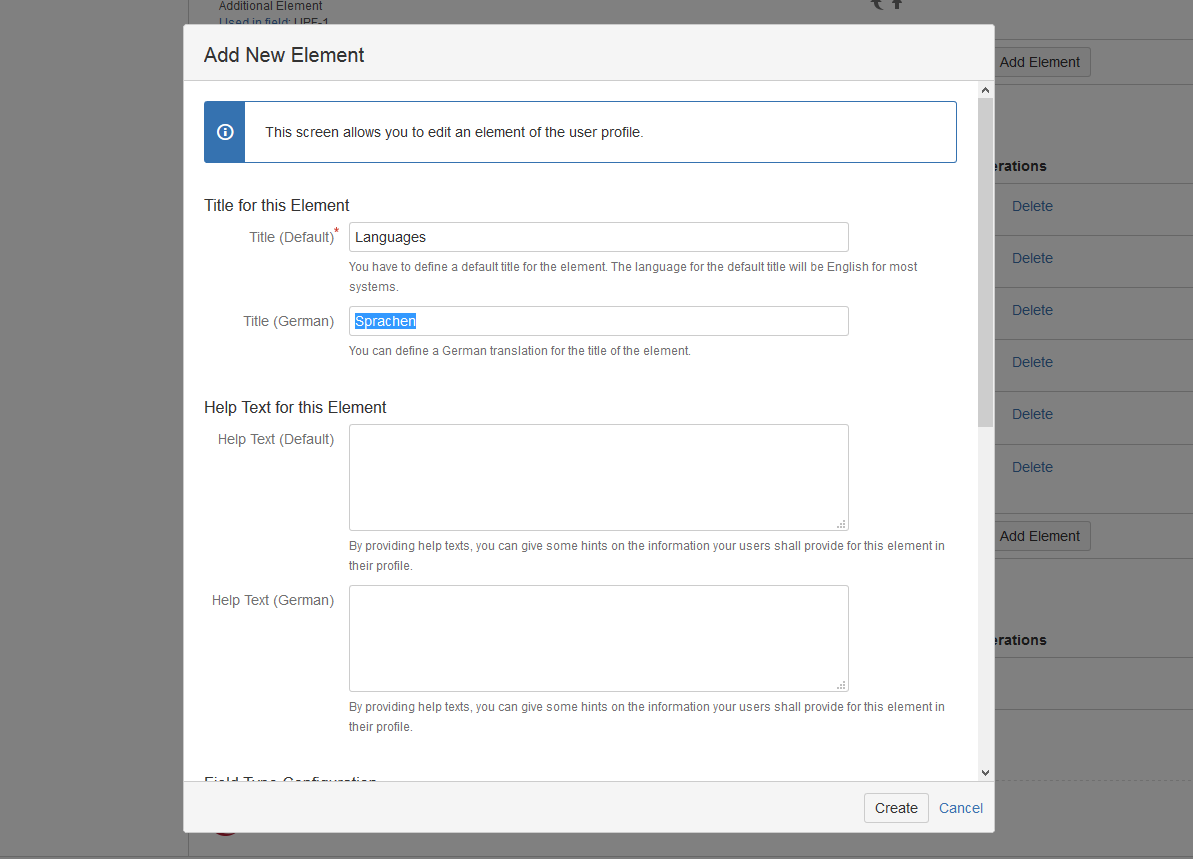Screen dimensions: 1193x859
Task: Click inside the Help Text (German) textarea
Action: point(598,637)
